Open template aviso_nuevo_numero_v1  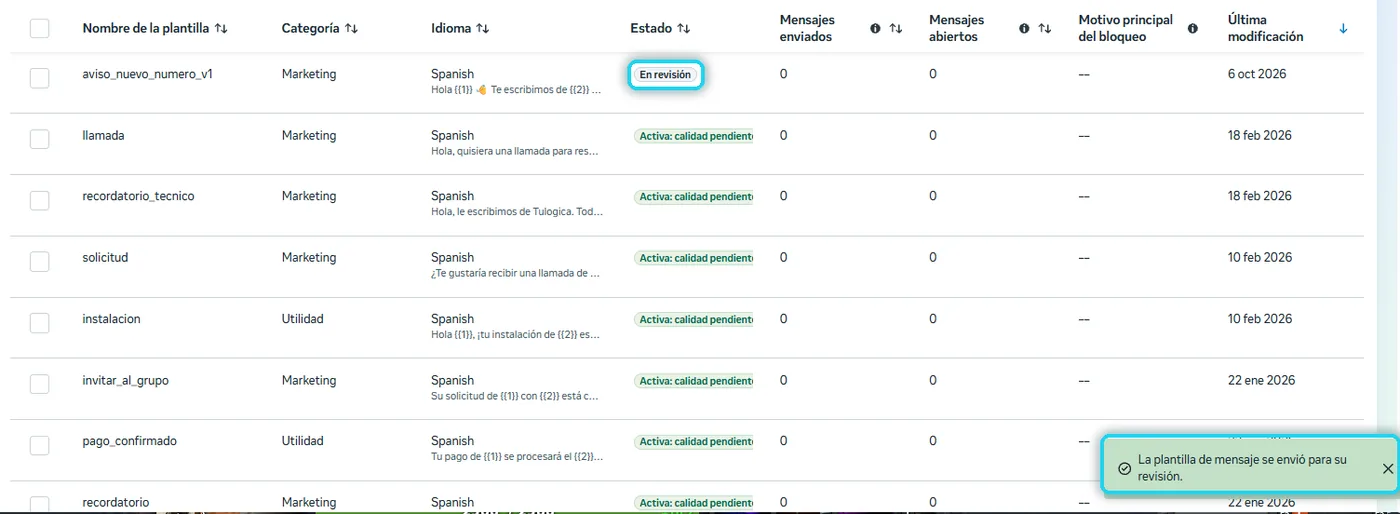click(x=147, y=74)
